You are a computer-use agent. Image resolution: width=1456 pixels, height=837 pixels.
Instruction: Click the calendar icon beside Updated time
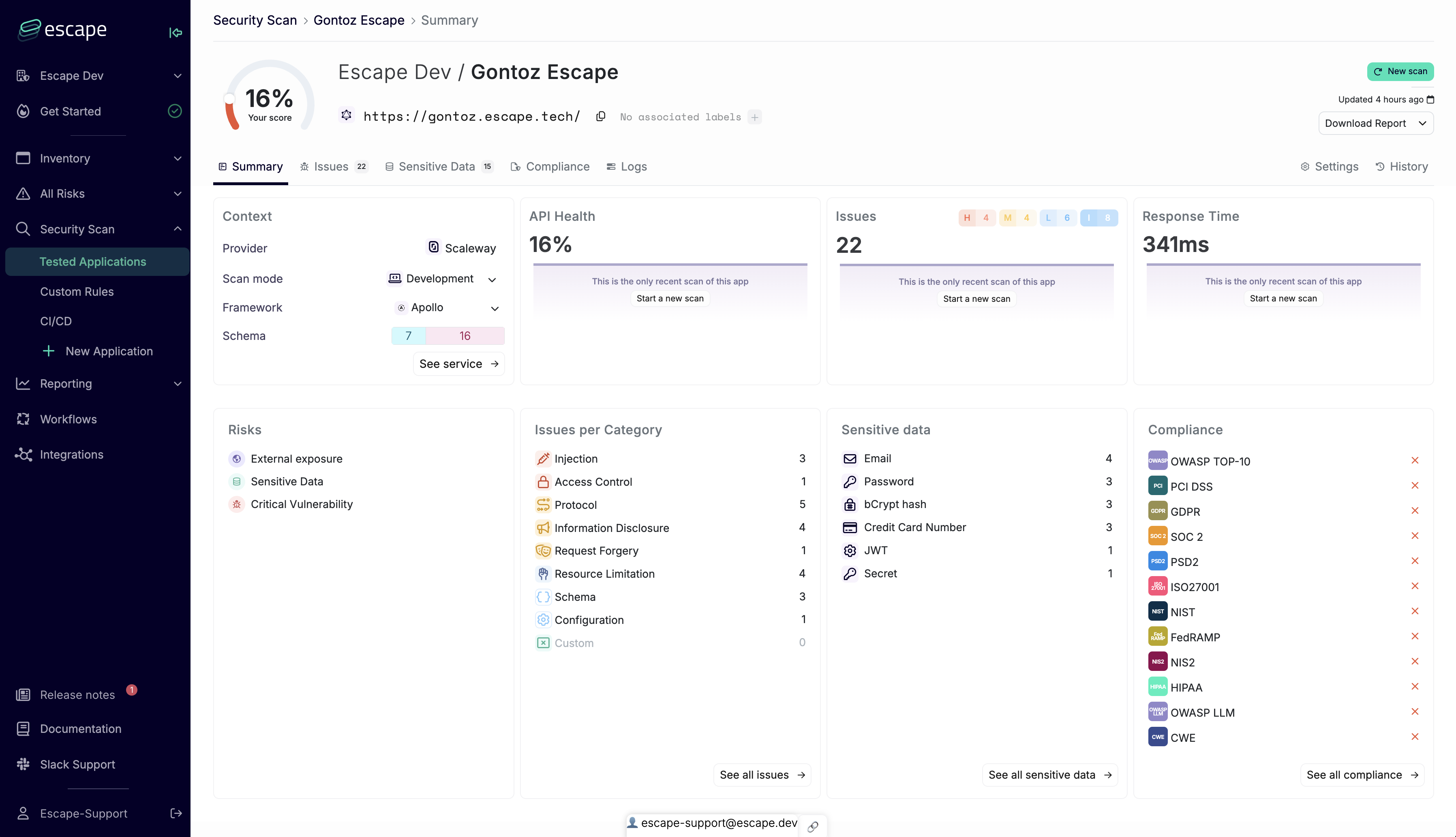1431,99
